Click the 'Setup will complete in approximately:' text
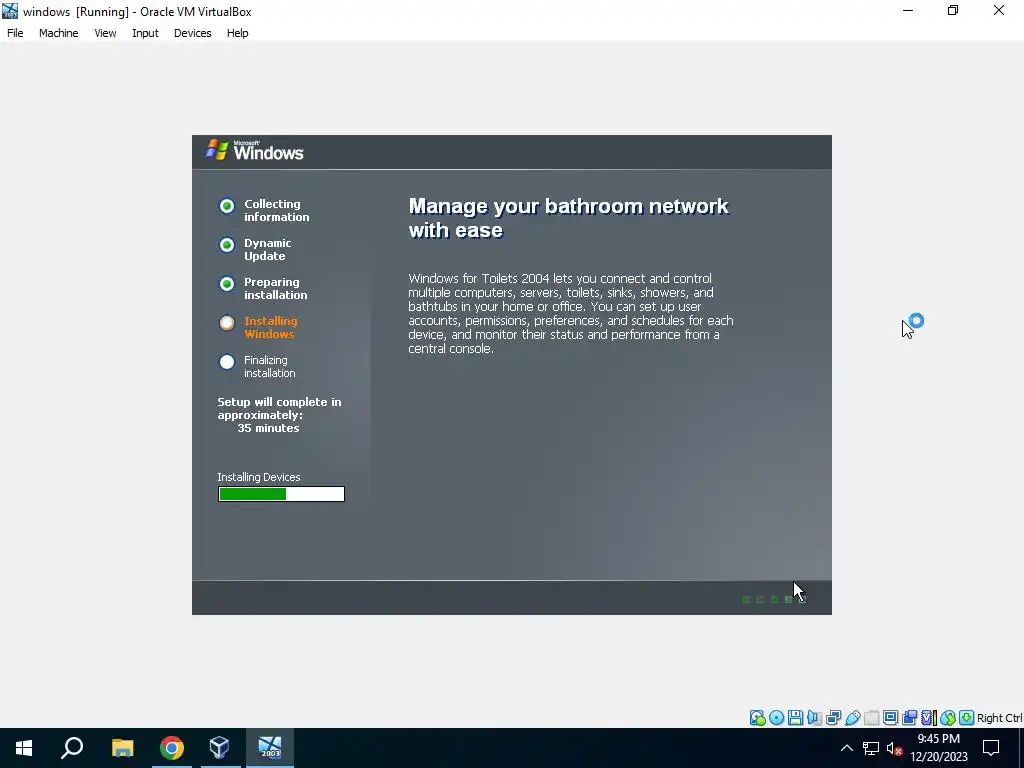The width and height of the screenshot is (1024, 768). pyautogui.click(x=279, y=408)
